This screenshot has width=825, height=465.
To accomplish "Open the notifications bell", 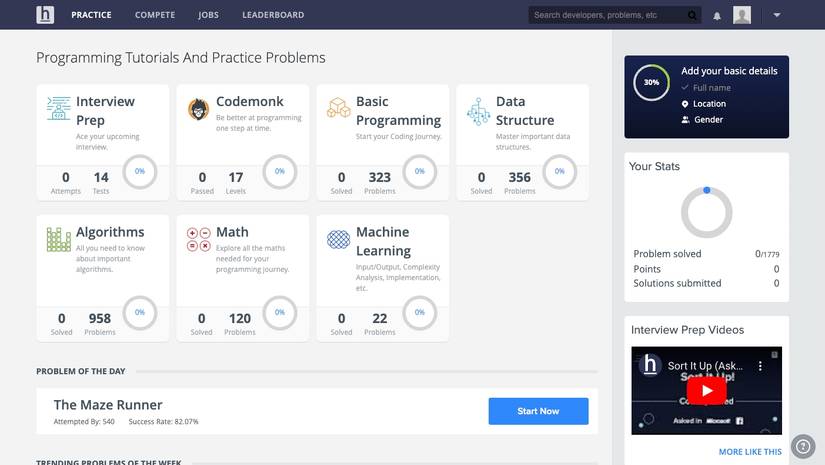I will 717,16.
